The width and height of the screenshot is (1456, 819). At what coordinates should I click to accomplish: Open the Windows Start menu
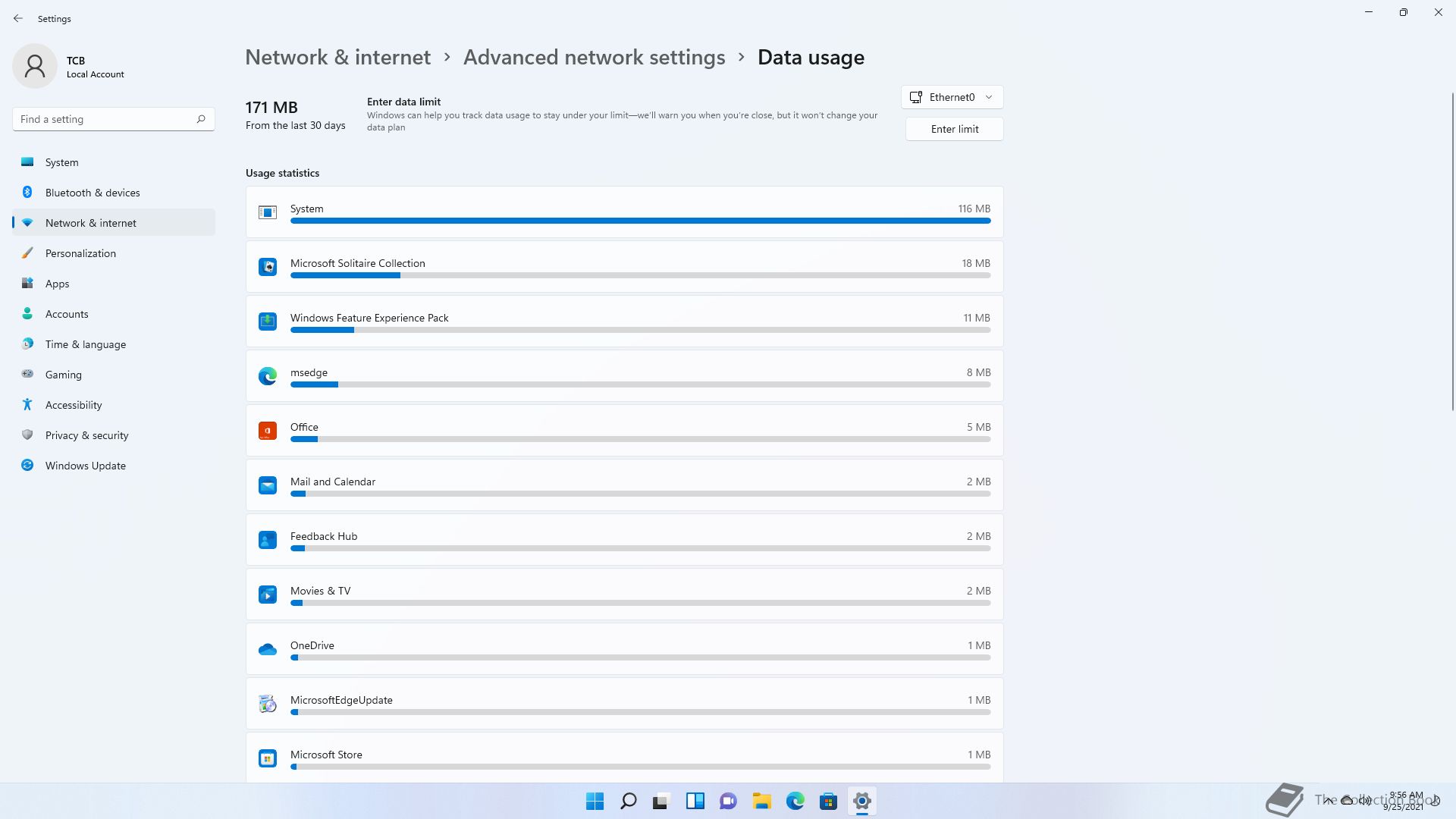click(x=595, y=801)
